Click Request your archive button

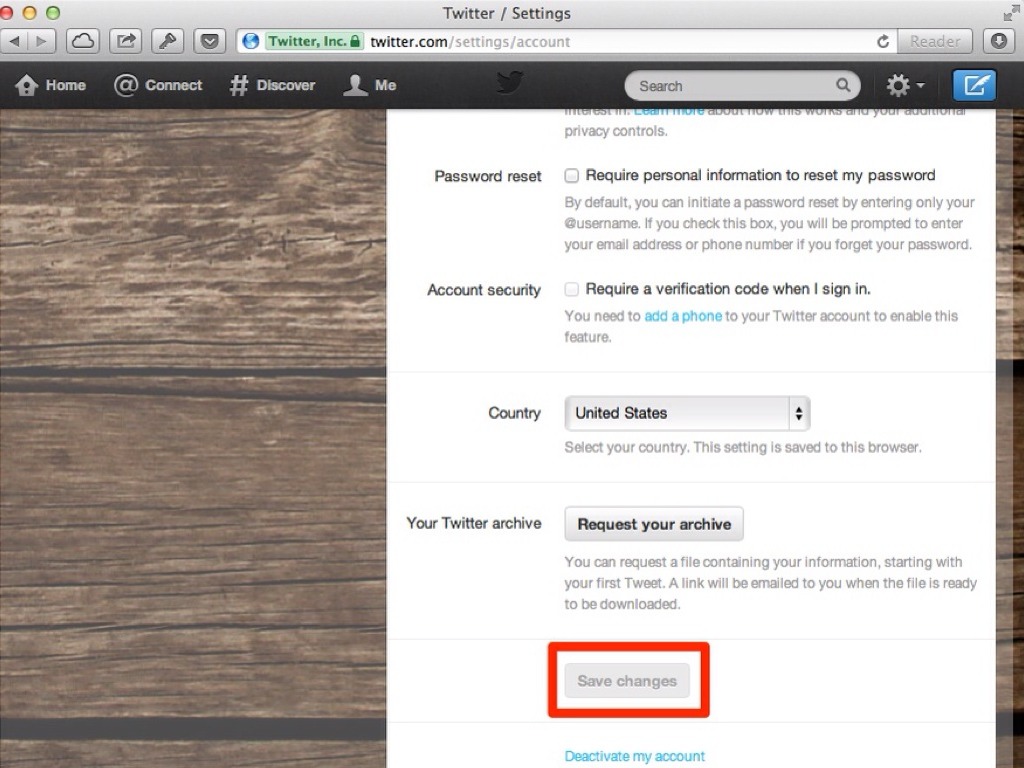click(654, 524)
